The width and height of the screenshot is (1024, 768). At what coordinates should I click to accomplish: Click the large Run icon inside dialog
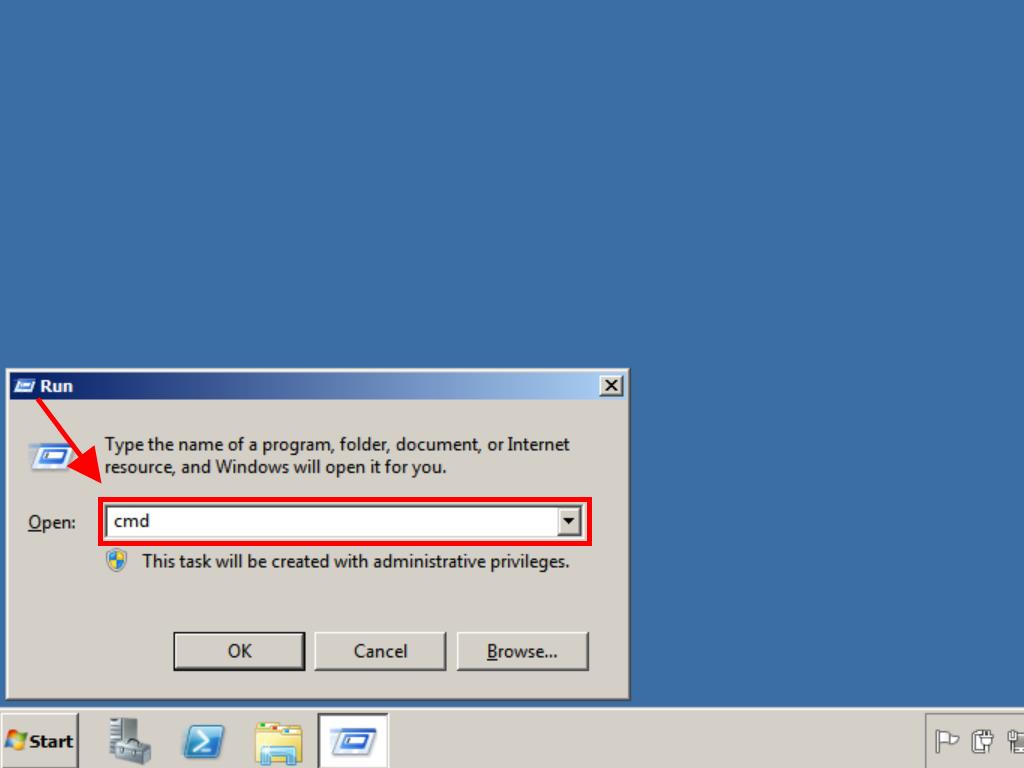pyautogui.click(x=52, y=456)
